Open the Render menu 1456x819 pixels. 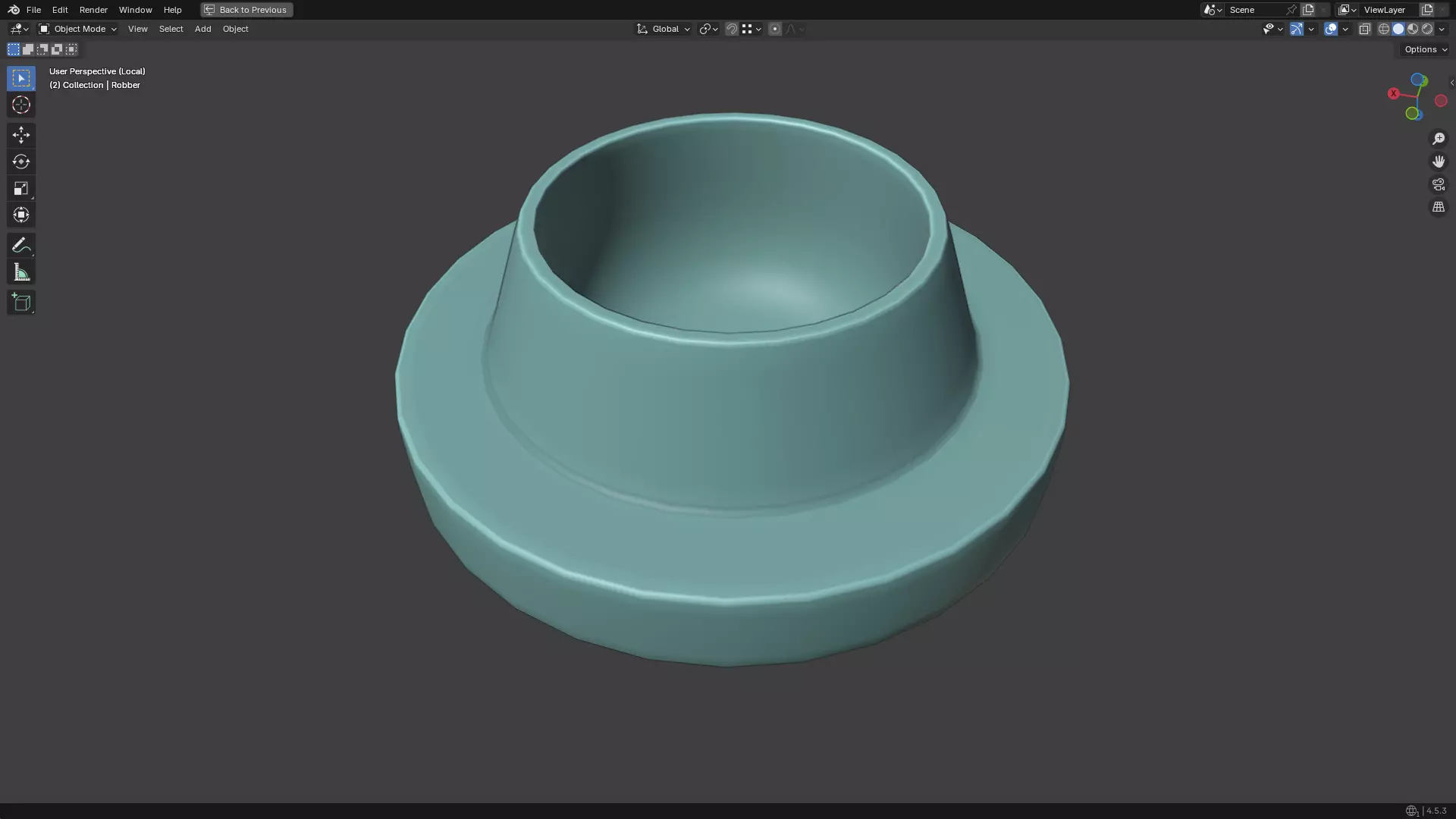(93, 10)
